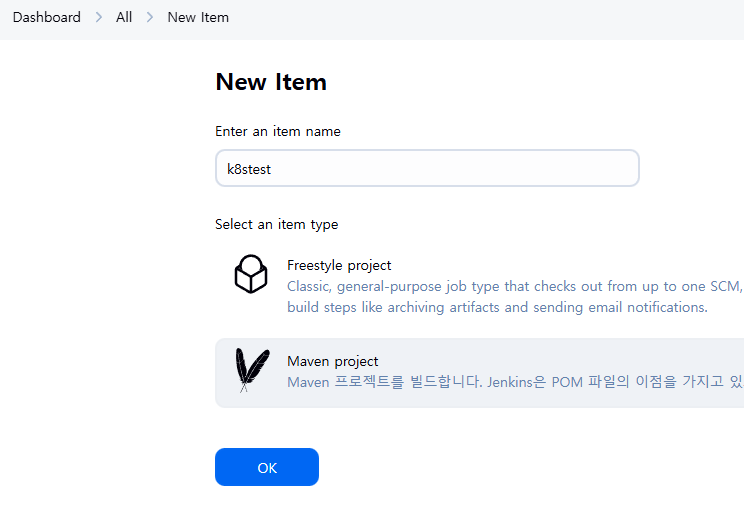Open the Dashboard breadcrumb link
This screenshot has height=512, width=744.
(46, 18)
